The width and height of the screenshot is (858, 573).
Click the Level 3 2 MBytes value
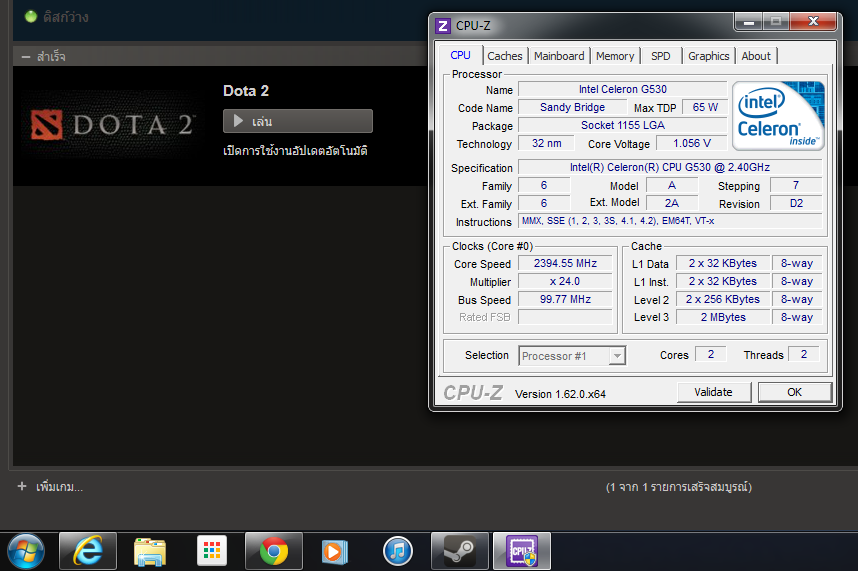point(723,317)
